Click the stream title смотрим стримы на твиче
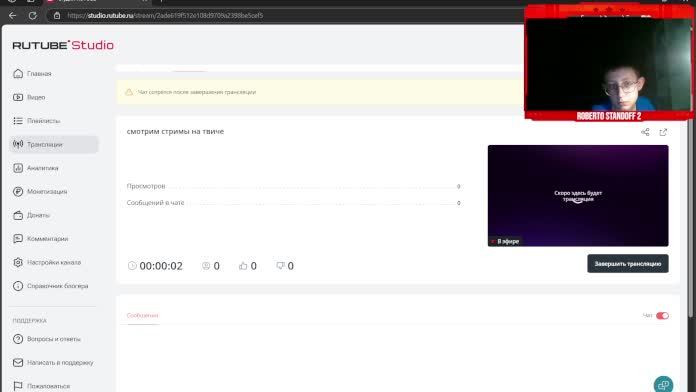Viewport: 696px width, 392px height. (x=175, y=131)
